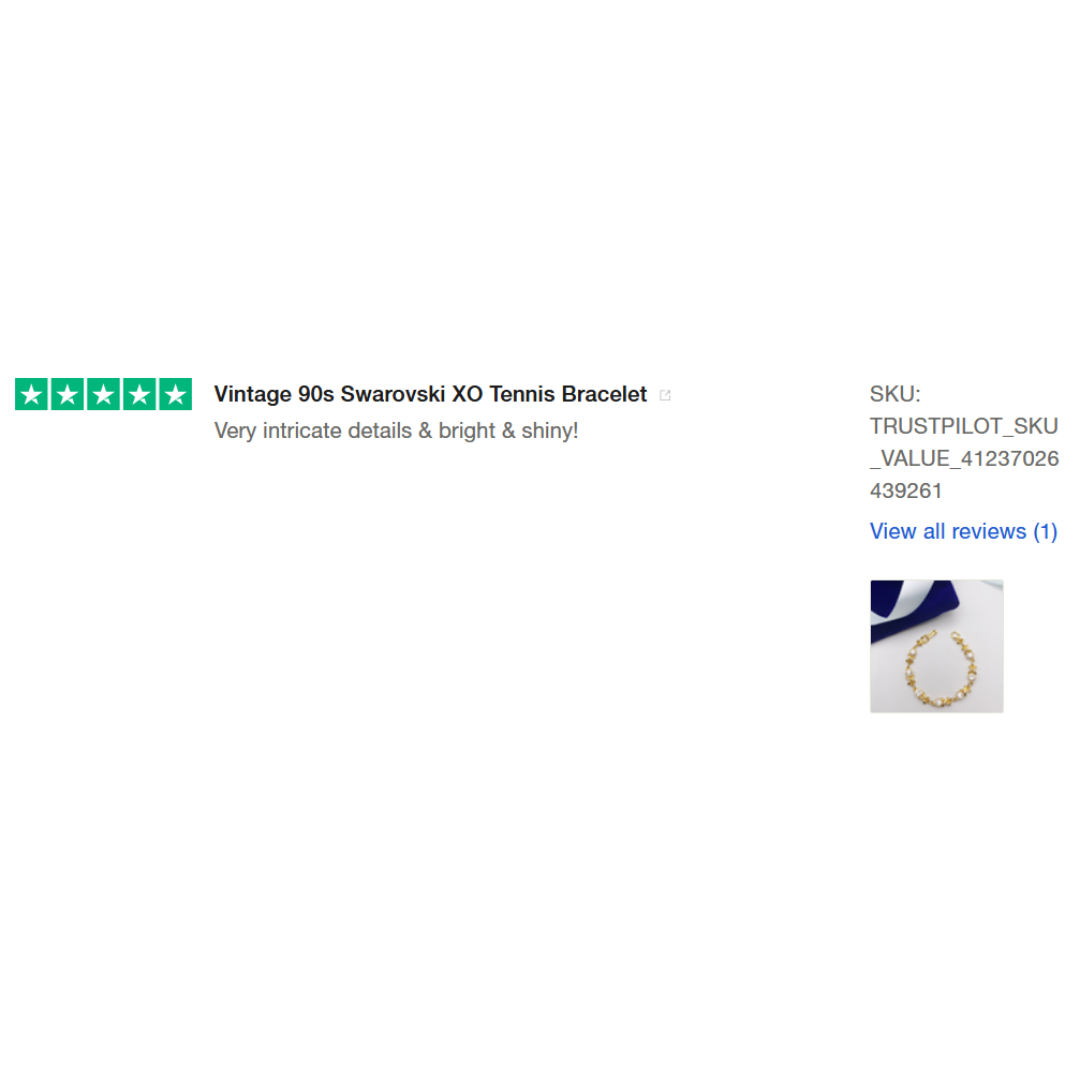This screenshot has width=1080, height=1080.
Task: Click the (1) review count
Action: [1045, 531]
